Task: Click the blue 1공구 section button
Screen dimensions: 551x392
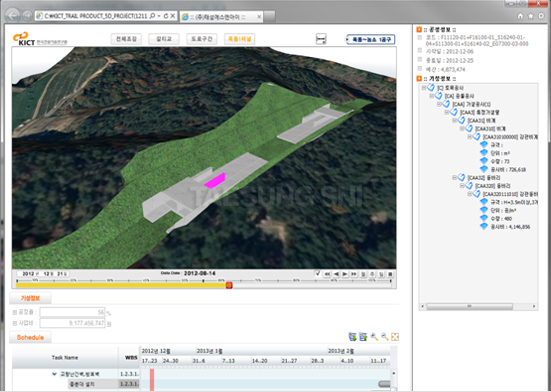Action: (371, 39)
